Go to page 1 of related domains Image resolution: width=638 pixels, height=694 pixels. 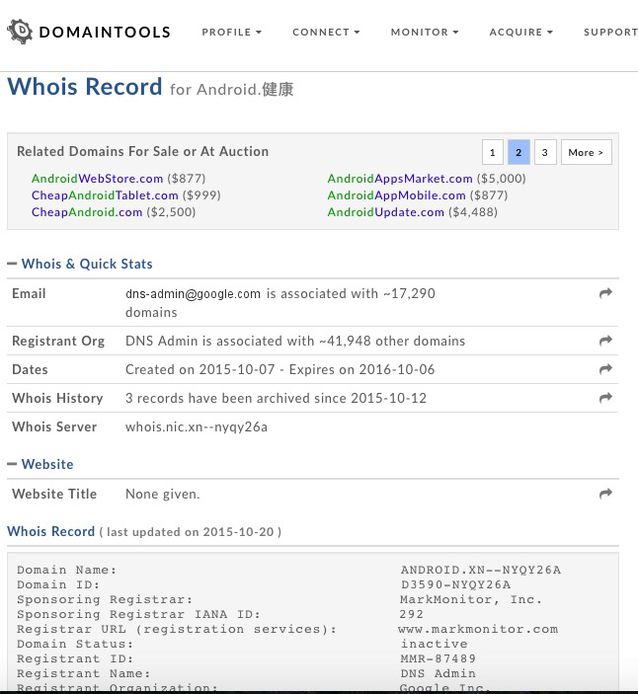point(492,152)
